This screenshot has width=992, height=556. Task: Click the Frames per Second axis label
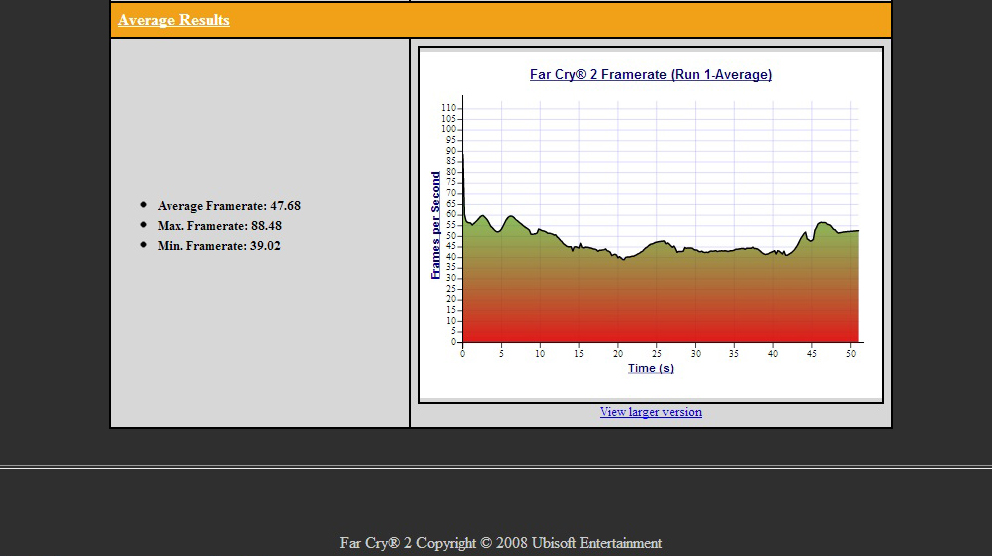click(435, 225)
